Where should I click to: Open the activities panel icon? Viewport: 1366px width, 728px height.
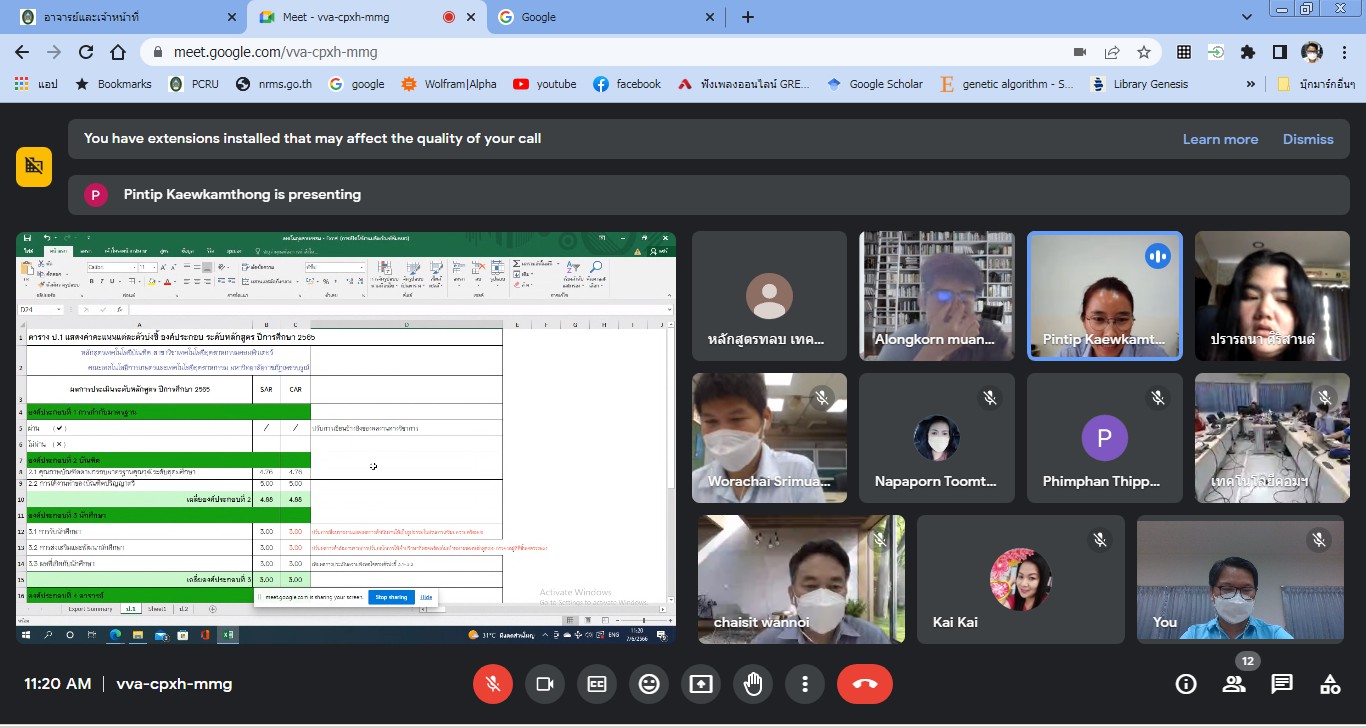(x=1330, y=684)
